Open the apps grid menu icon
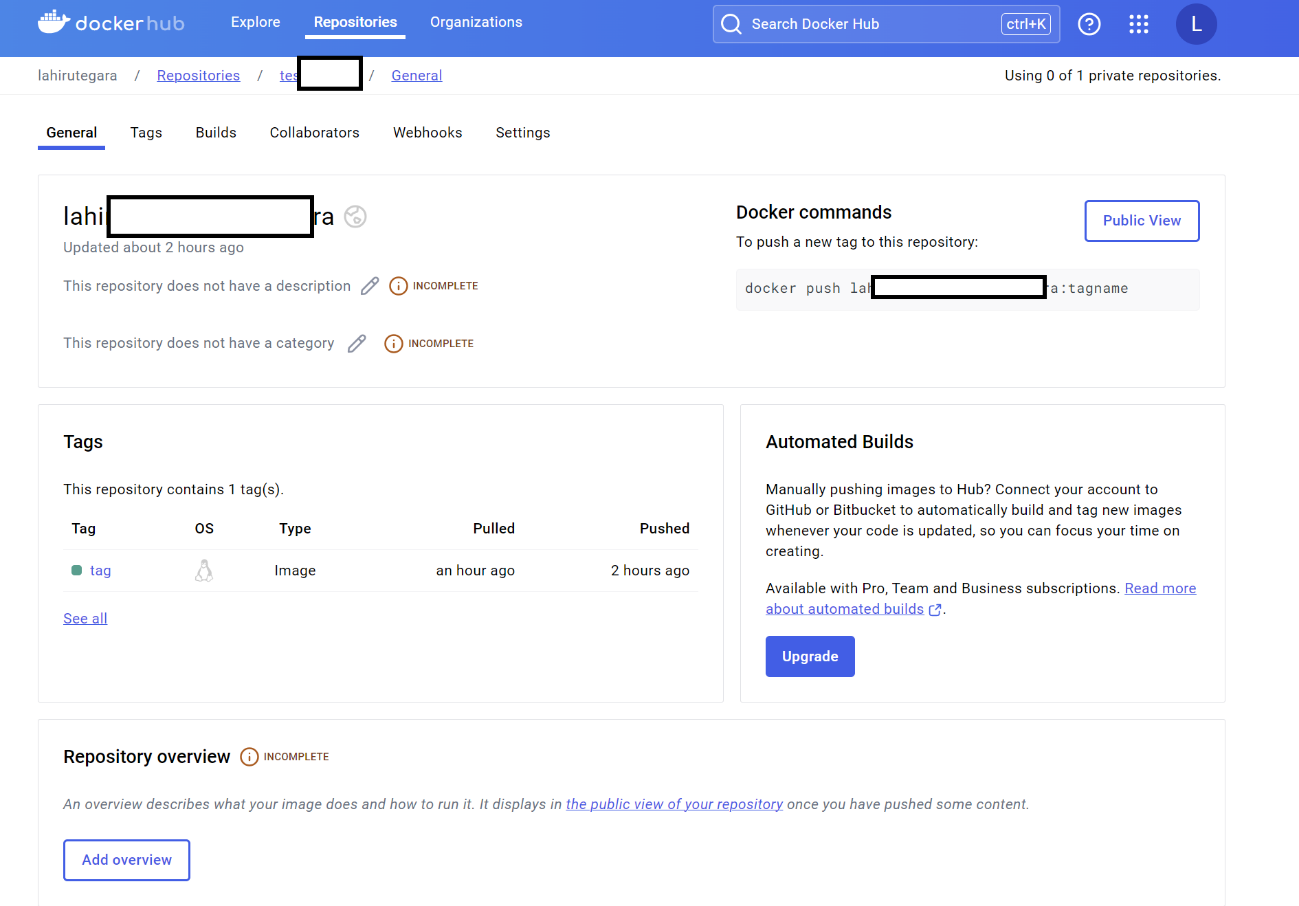1299x906 pixels. click(1138, 24)
